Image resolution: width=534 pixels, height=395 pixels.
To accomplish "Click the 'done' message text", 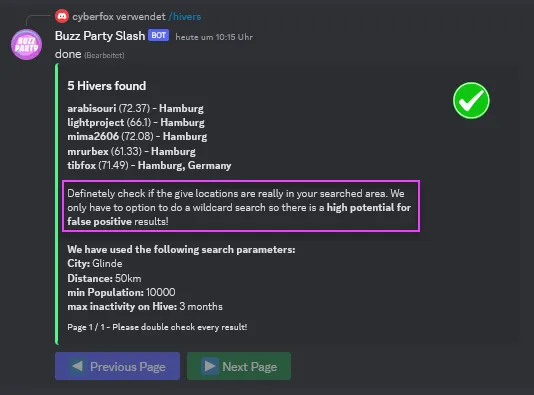I will [x=68, y=54].
